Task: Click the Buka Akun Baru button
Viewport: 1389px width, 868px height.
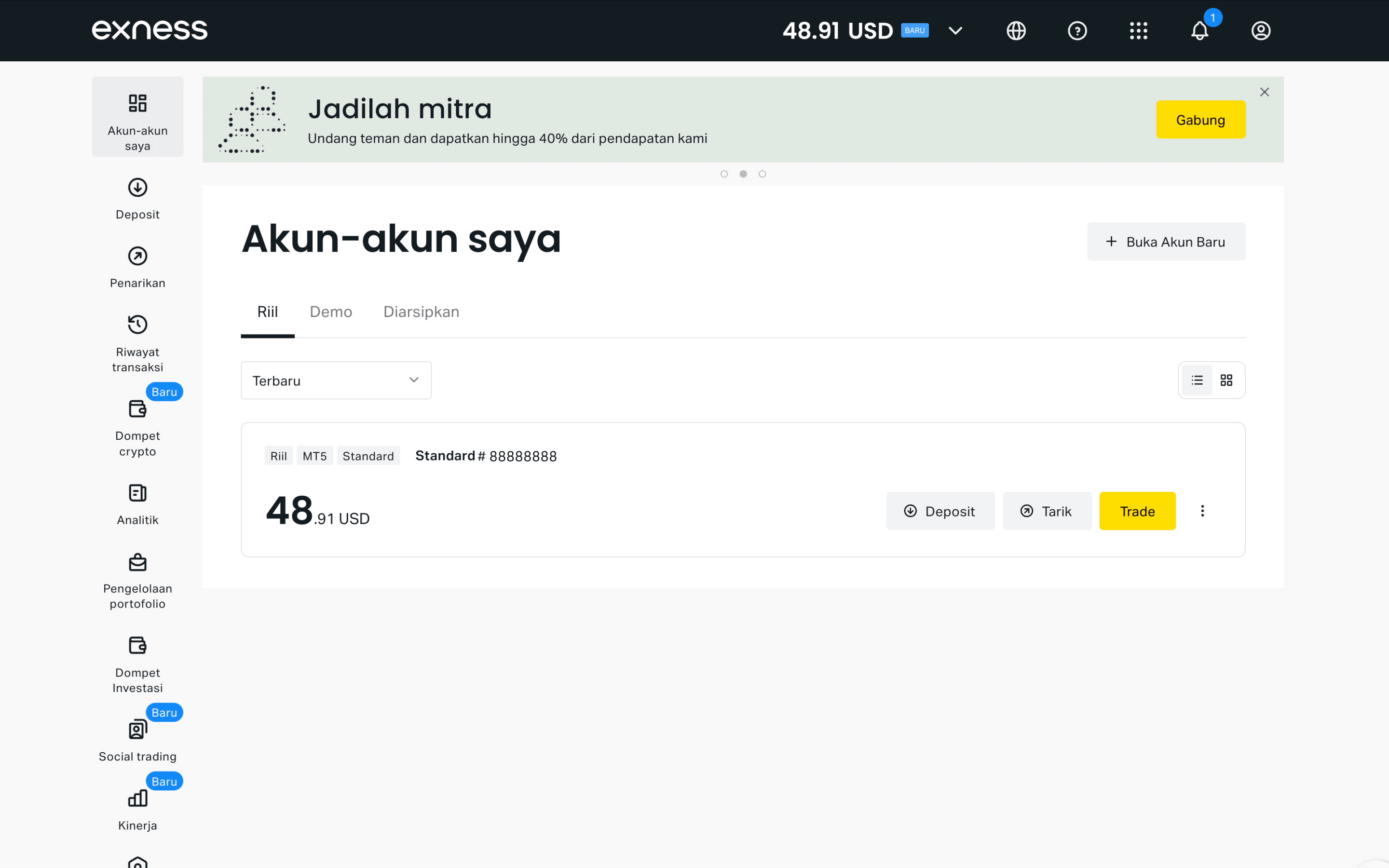Action: pyautogui.click(x=1166, y=242)
